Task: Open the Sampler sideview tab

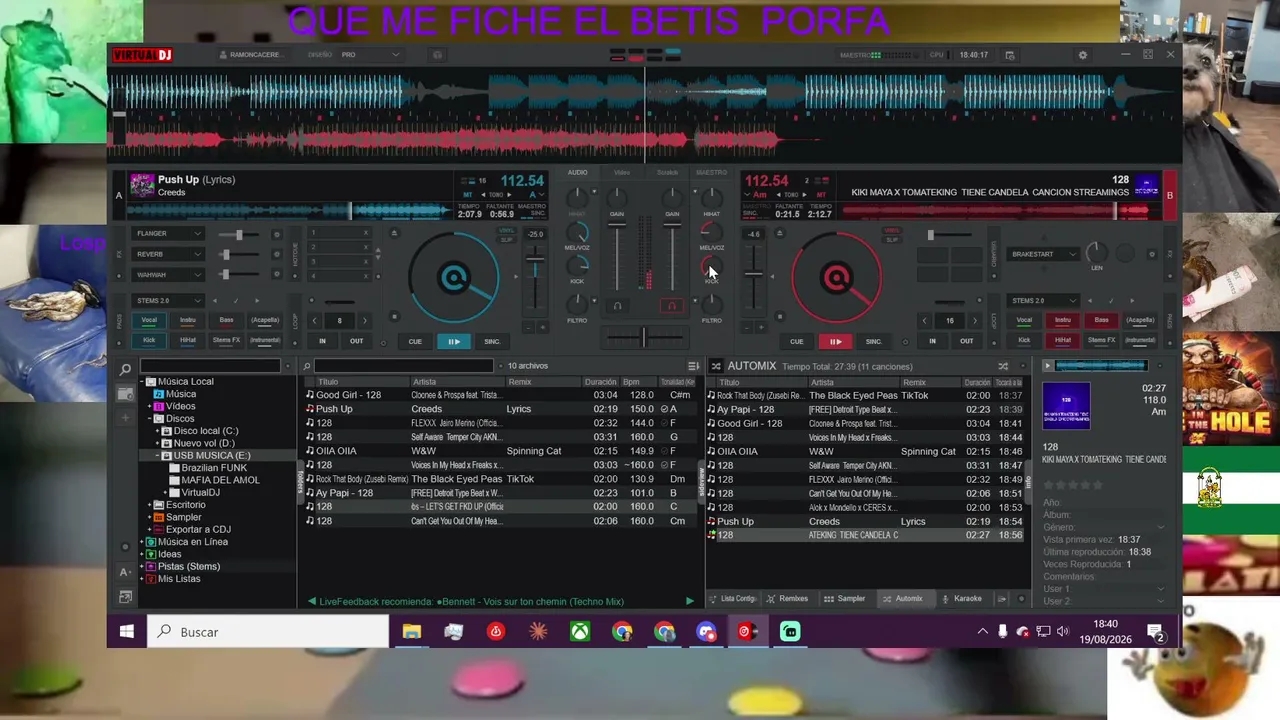Action: (x=845, y=599)
